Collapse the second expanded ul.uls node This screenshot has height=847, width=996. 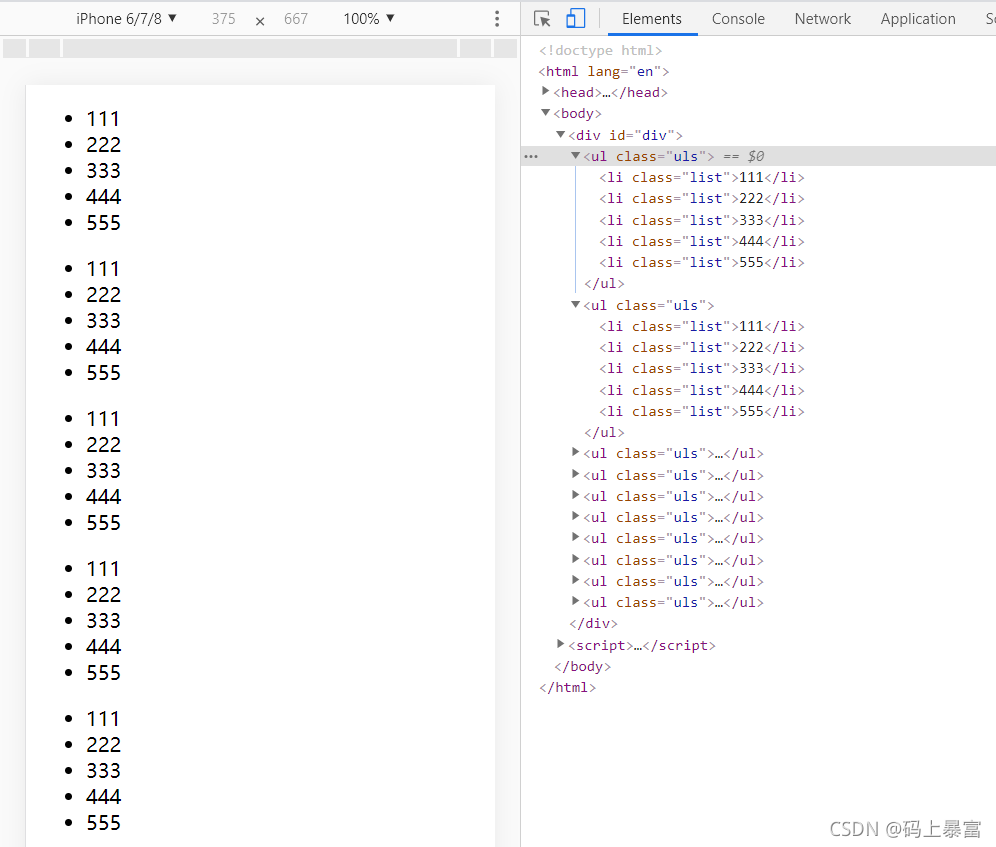point(575,304)
